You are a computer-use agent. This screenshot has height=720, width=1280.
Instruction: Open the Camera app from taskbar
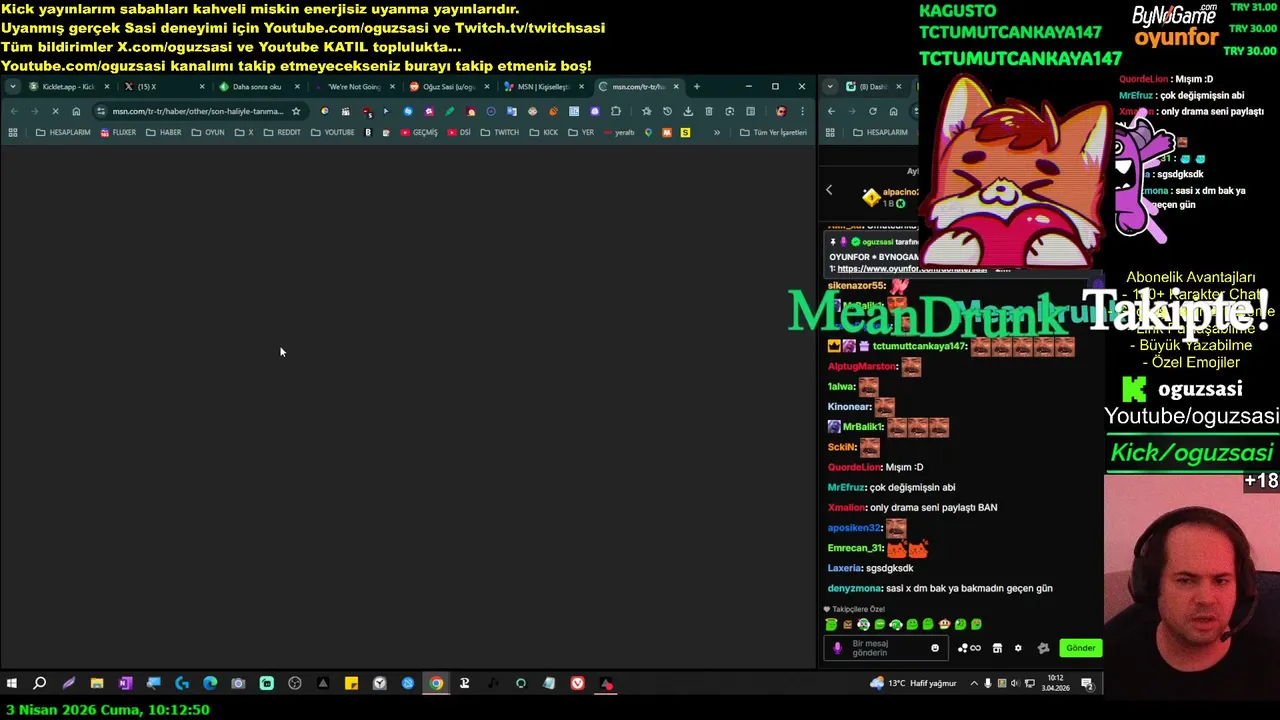click(238, 684)
